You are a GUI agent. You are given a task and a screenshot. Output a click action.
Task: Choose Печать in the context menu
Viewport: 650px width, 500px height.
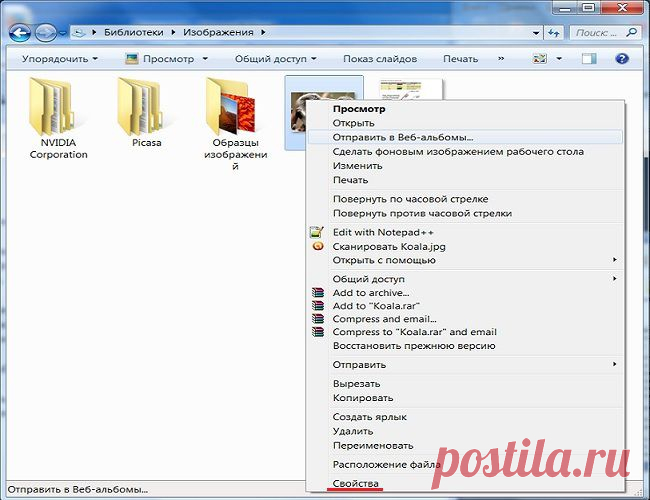pos(465,180)
